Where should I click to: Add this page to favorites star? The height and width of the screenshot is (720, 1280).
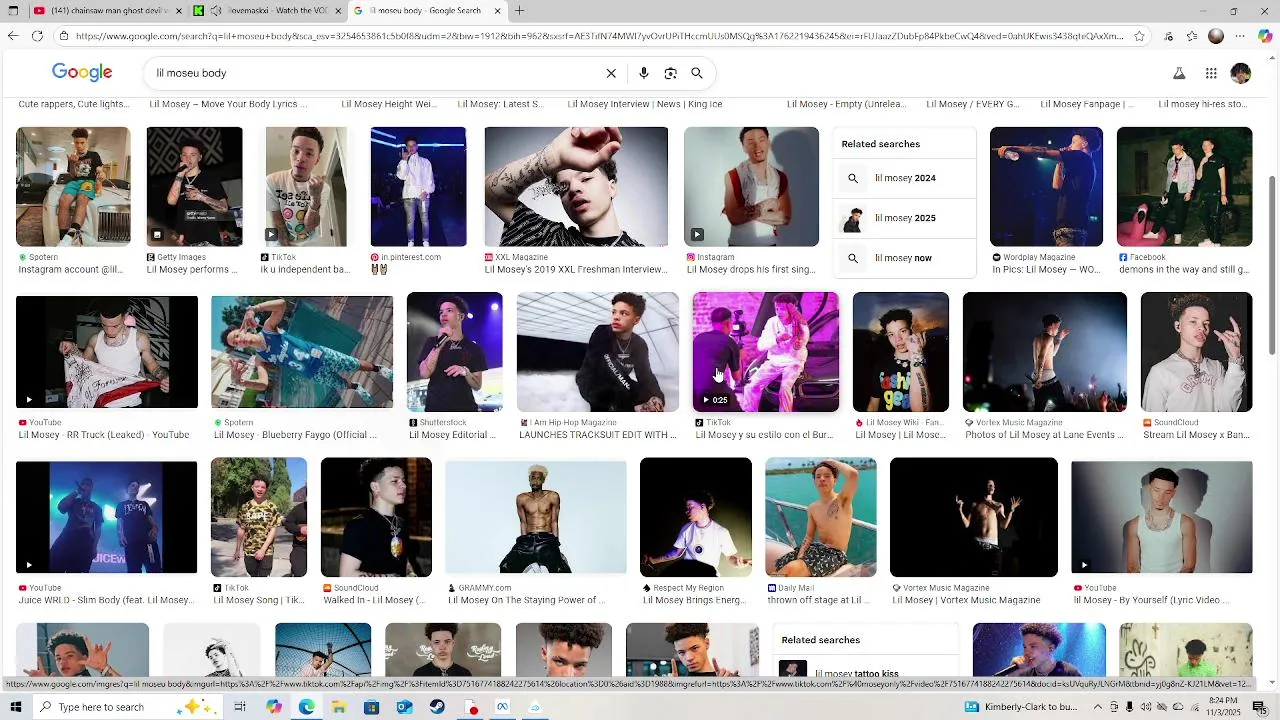1139,36
